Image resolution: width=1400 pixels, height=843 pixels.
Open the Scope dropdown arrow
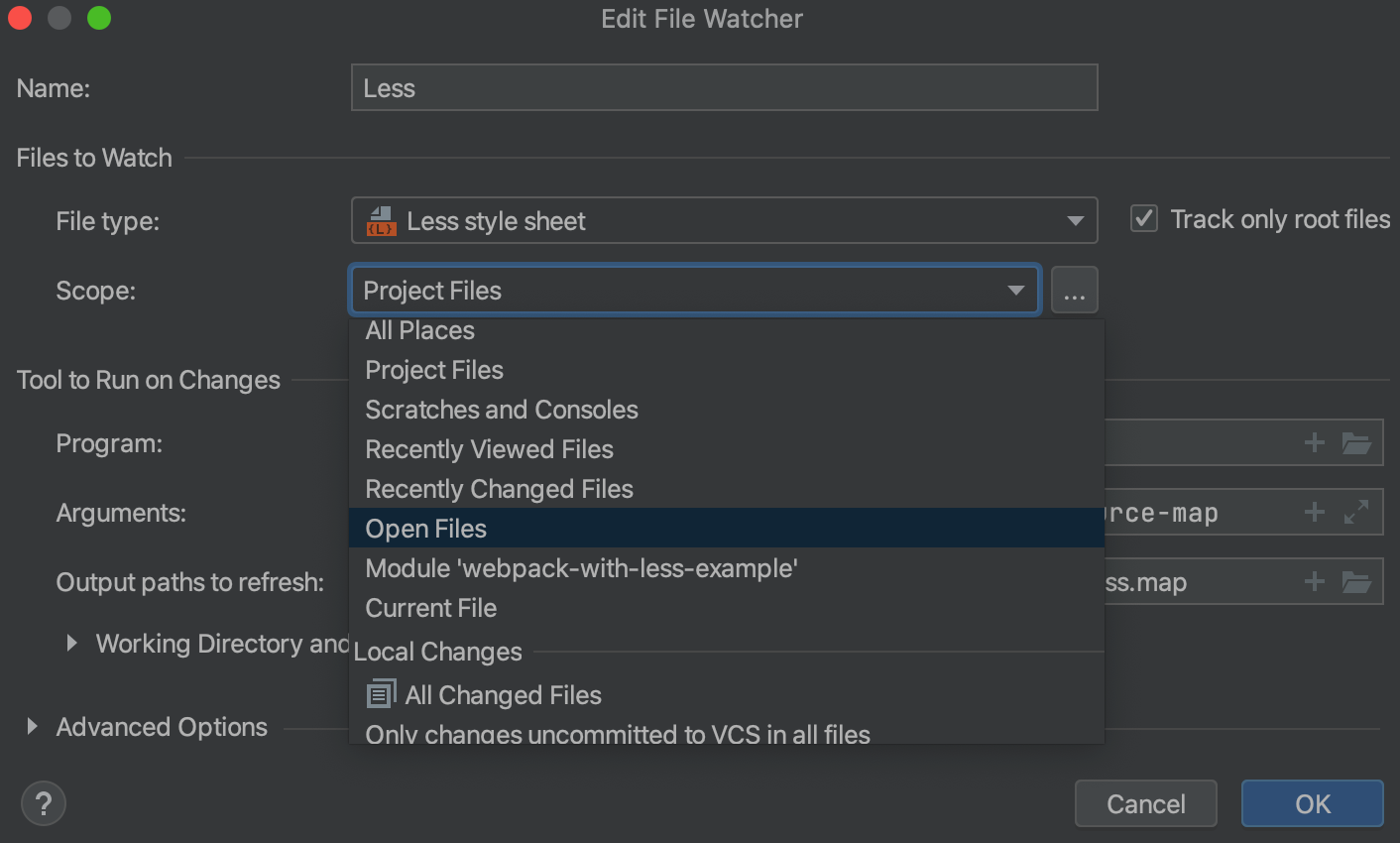click(1015, 290)
